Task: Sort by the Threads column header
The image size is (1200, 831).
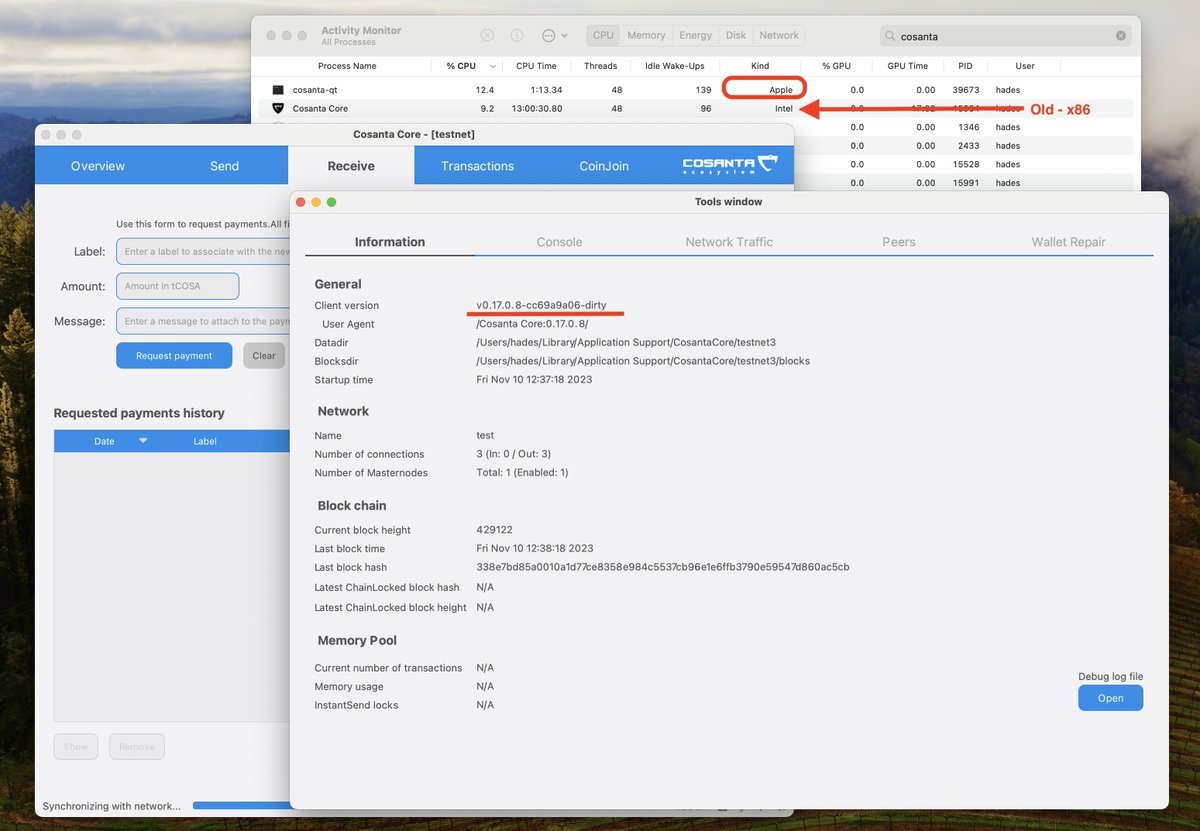Action: click(x=600, y=66)
